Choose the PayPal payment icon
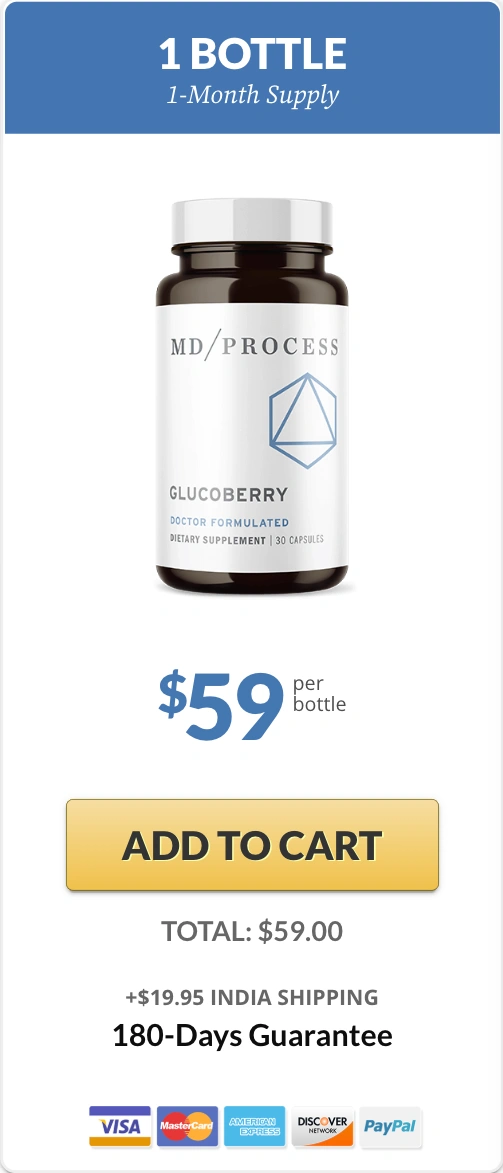The height and width of the screenshot is (1173, 503). 391,1127
